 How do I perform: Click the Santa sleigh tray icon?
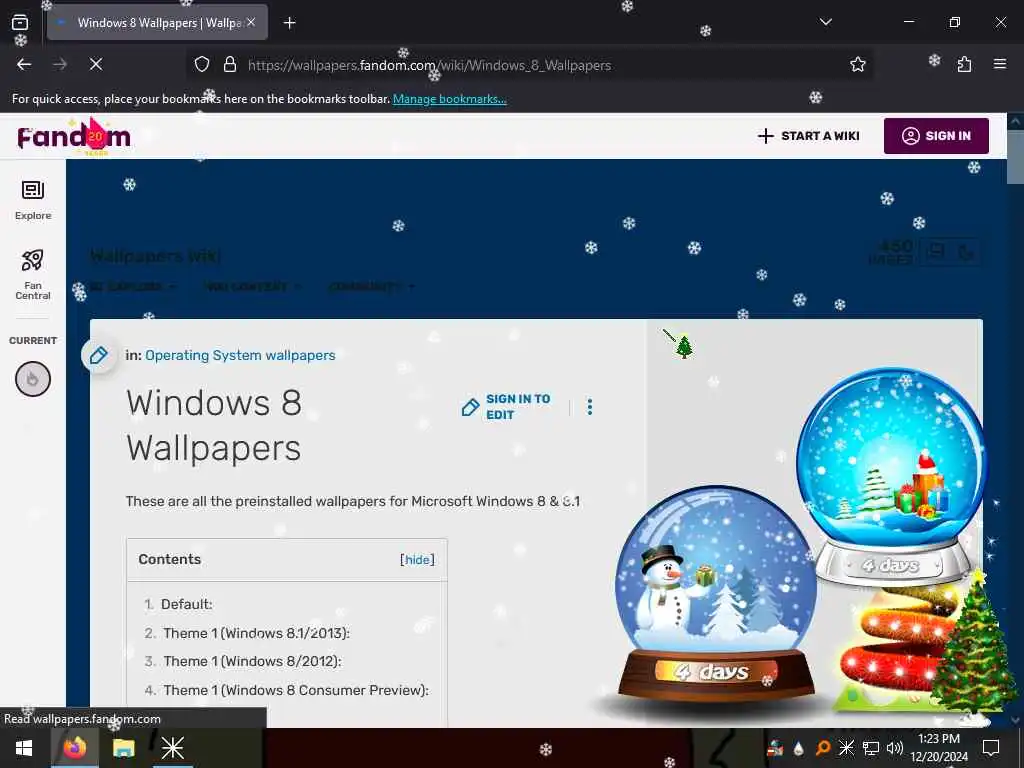[x=775, y=748]
